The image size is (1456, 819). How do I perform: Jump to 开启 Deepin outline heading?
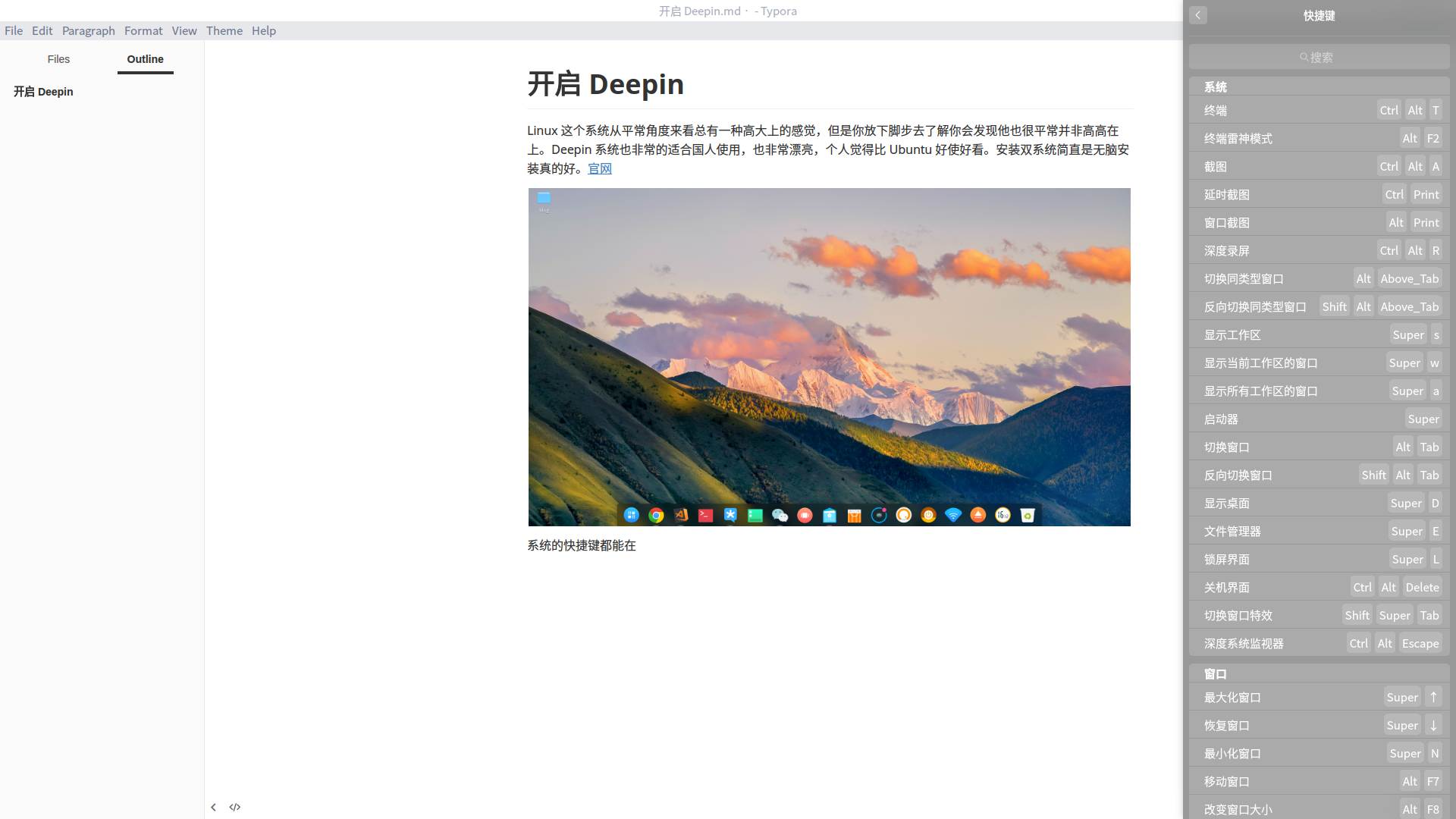(43, 92)
